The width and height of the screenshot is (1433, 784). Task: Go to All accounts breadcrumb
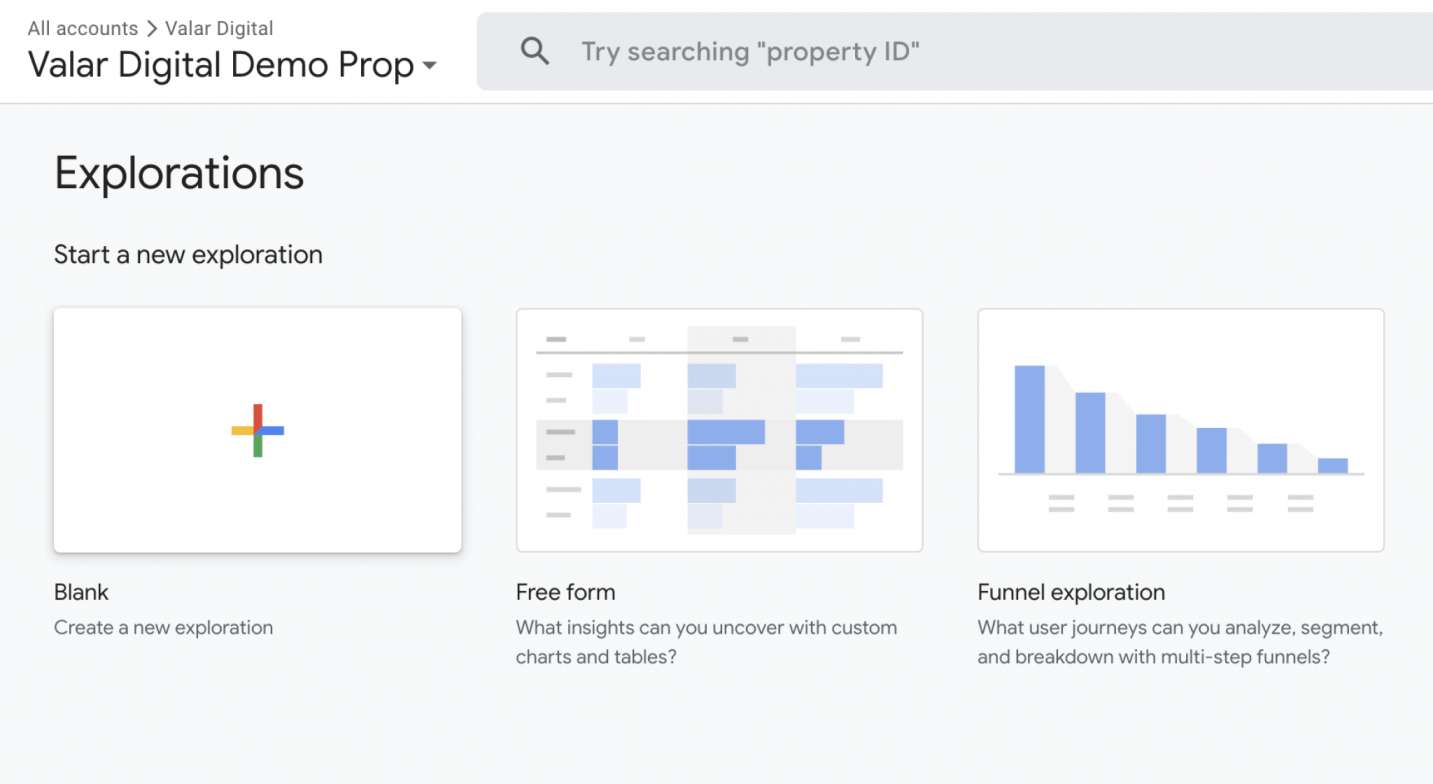click(x=83, y=28)
